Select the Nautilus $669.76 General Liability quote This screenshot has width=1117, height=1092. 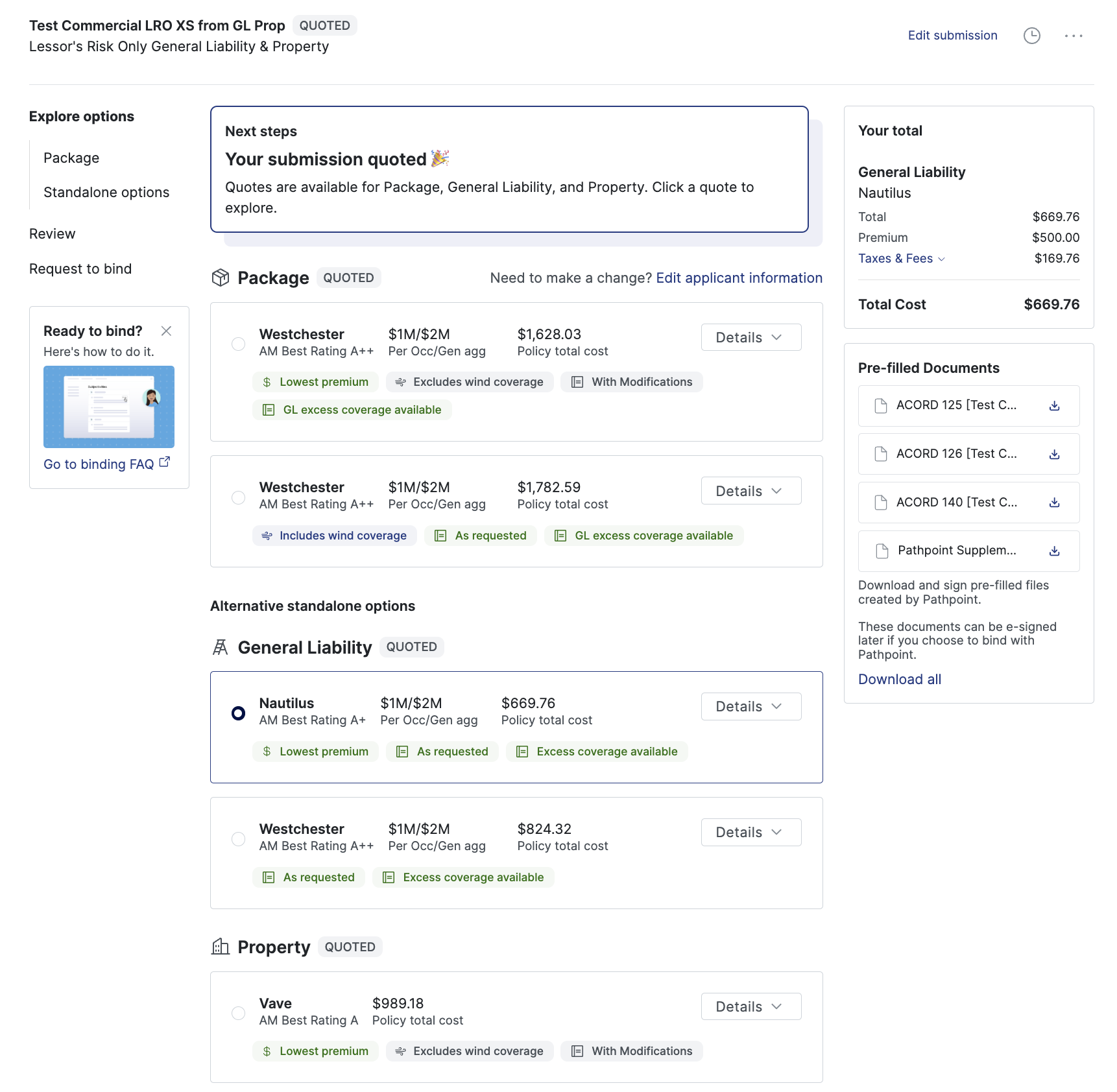click(239, 713)
